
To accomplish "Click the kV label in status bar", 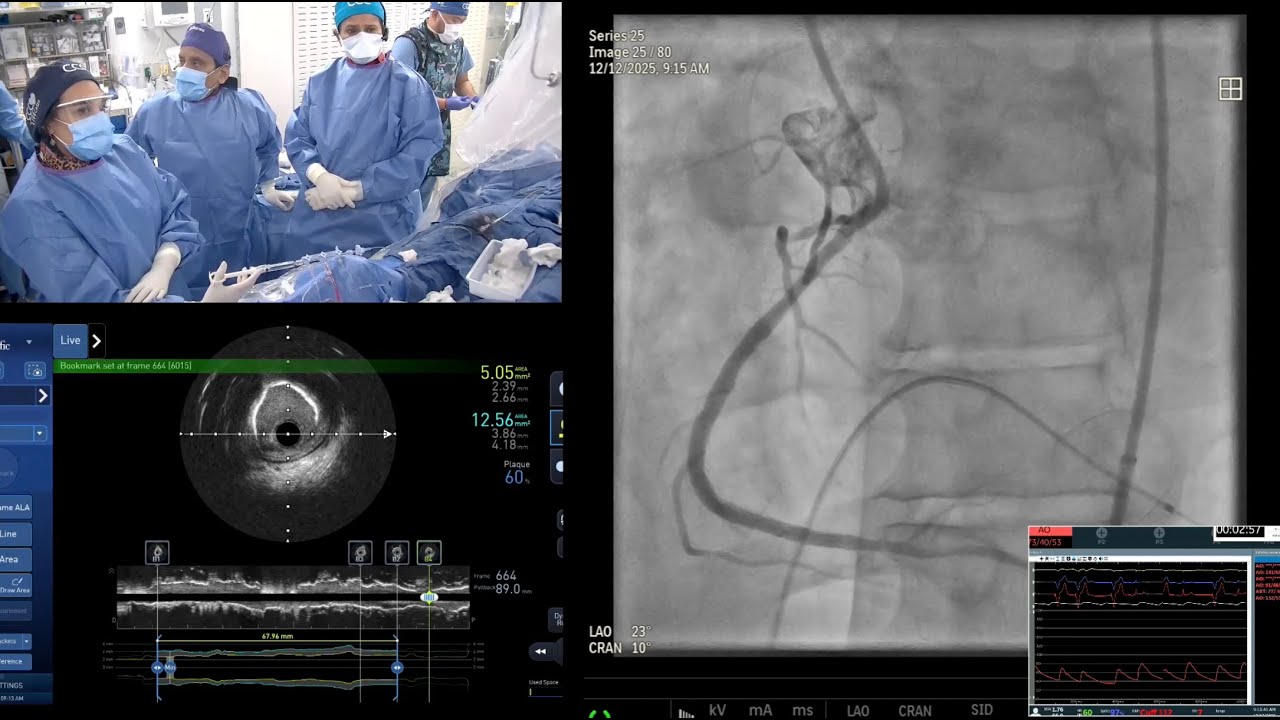I will click(x=717, y=710).
